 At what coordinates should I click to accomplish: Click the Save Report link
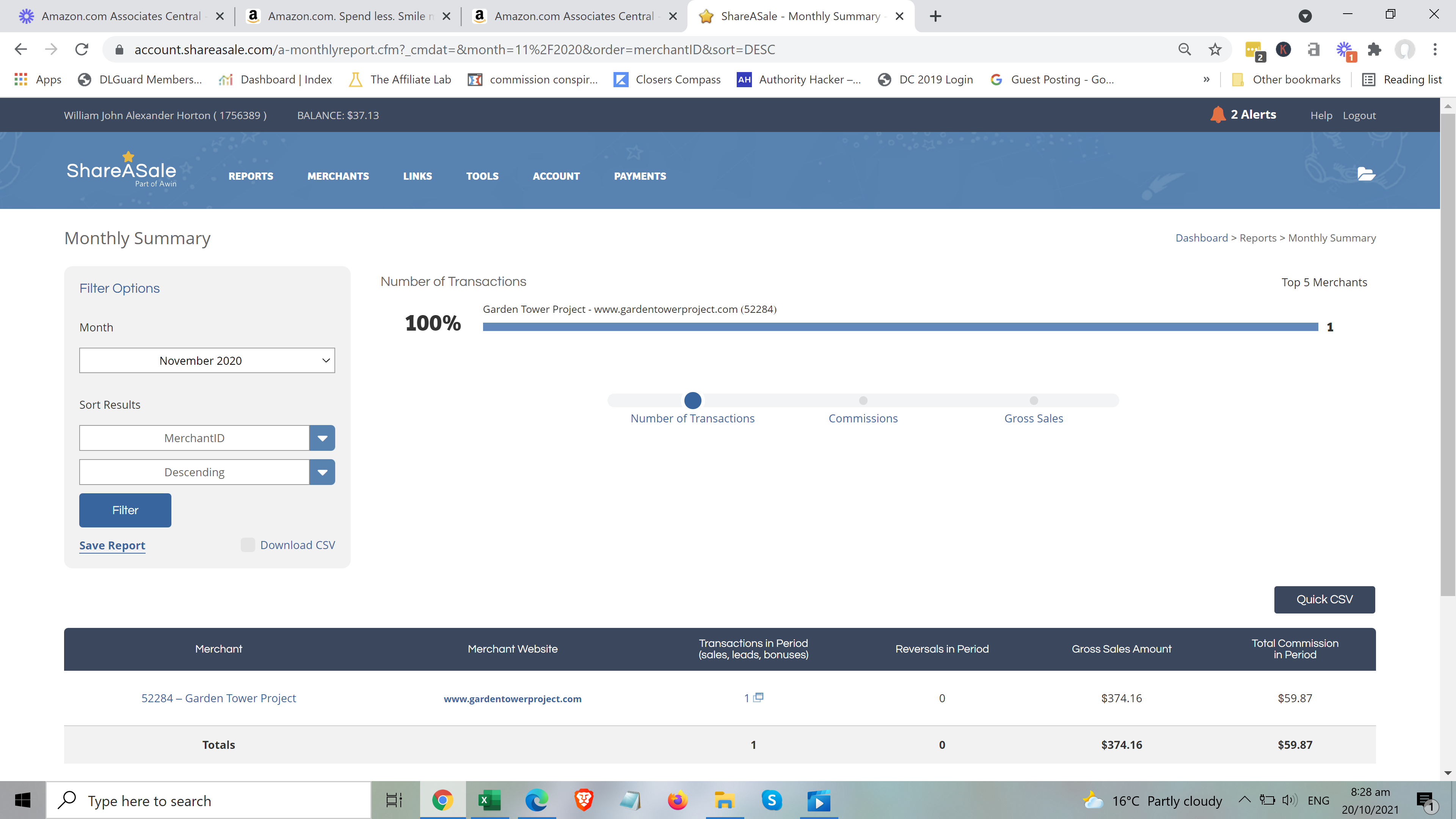112,546
